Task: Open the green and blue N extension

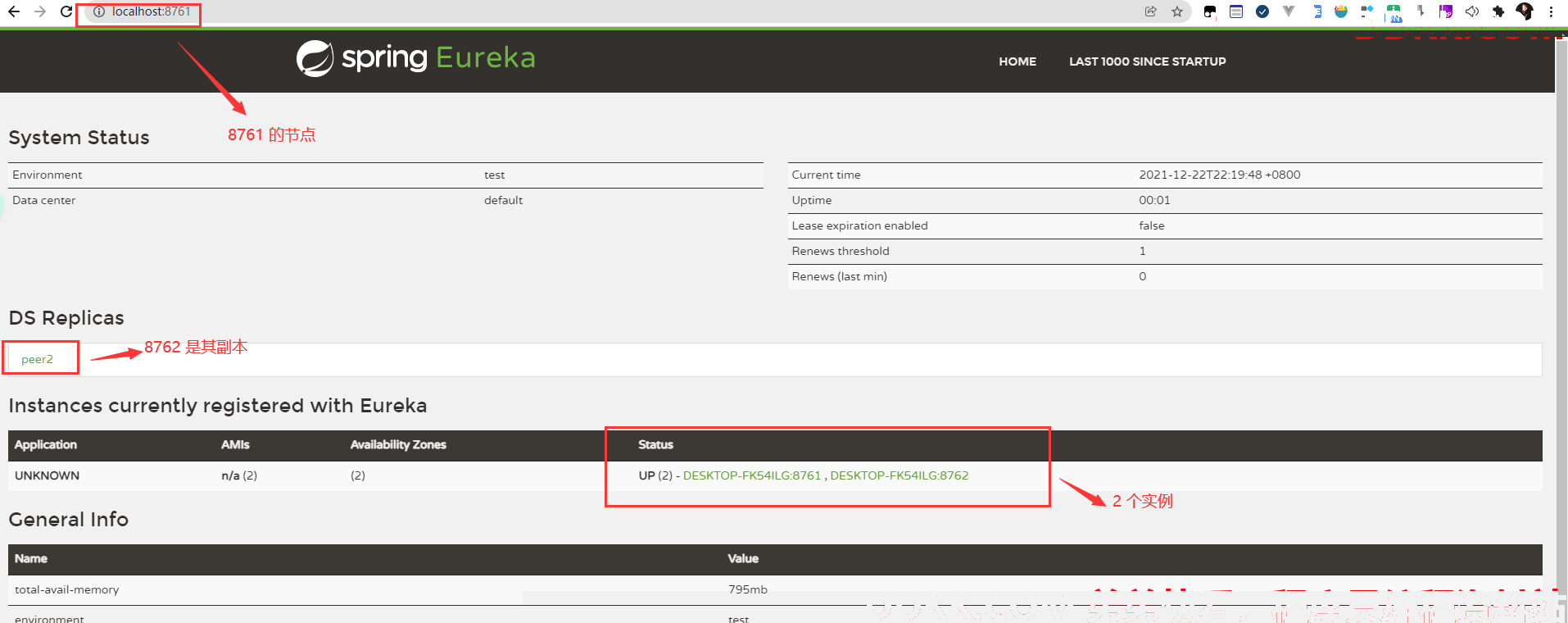Action: point(1394,12)
